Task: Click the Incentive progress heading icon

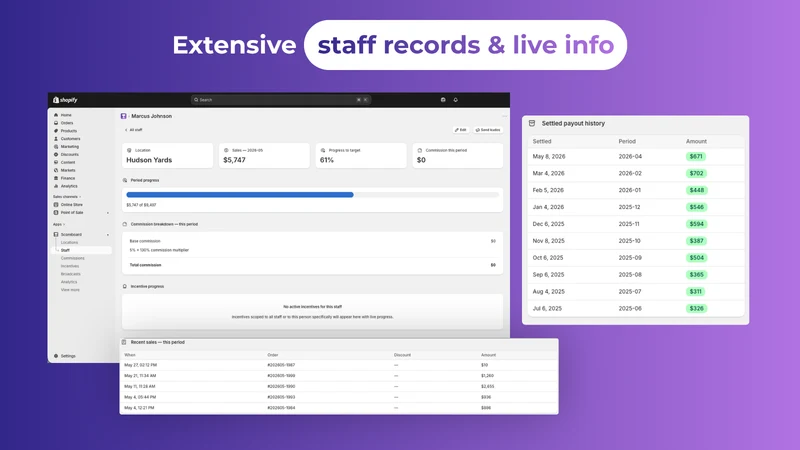Action: (125, 286)
